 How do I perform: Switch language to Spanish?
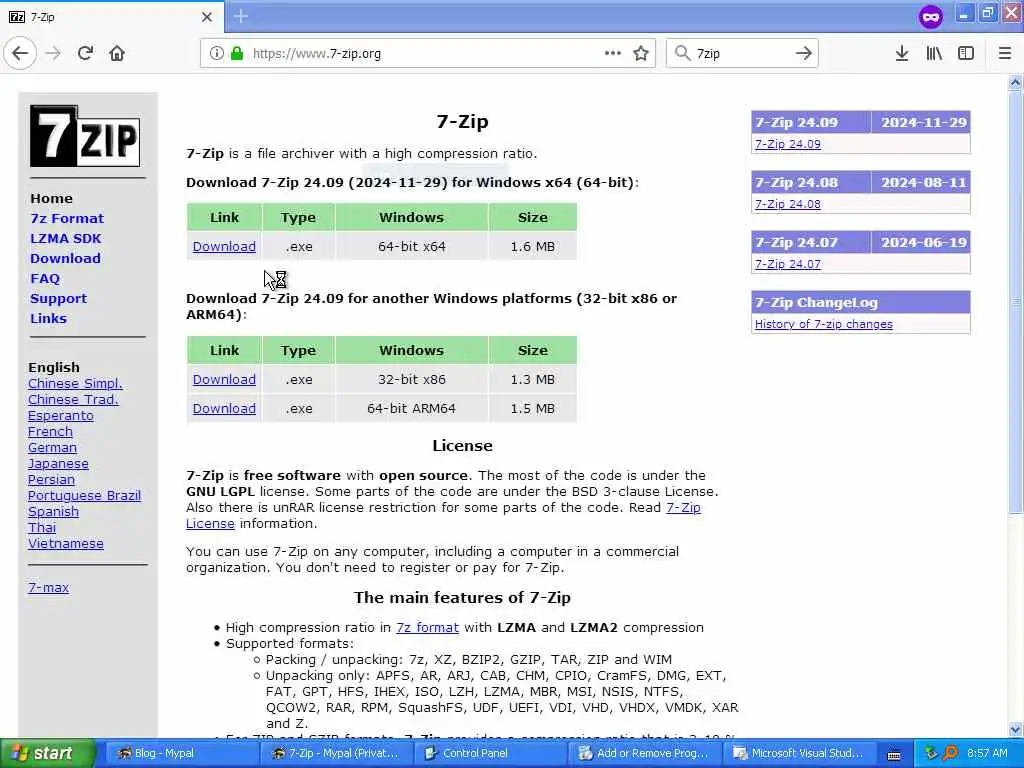pos(53,512)
